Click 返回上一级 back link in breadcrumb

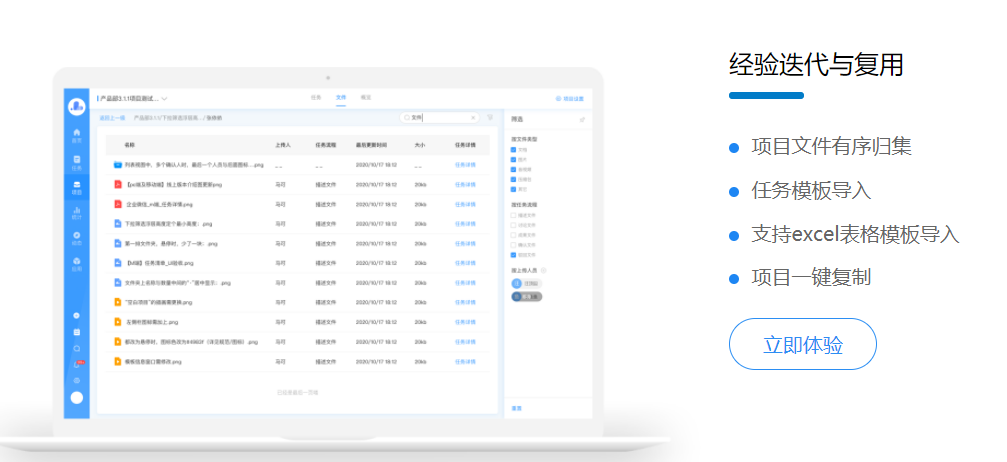click(x=112, y=118)
